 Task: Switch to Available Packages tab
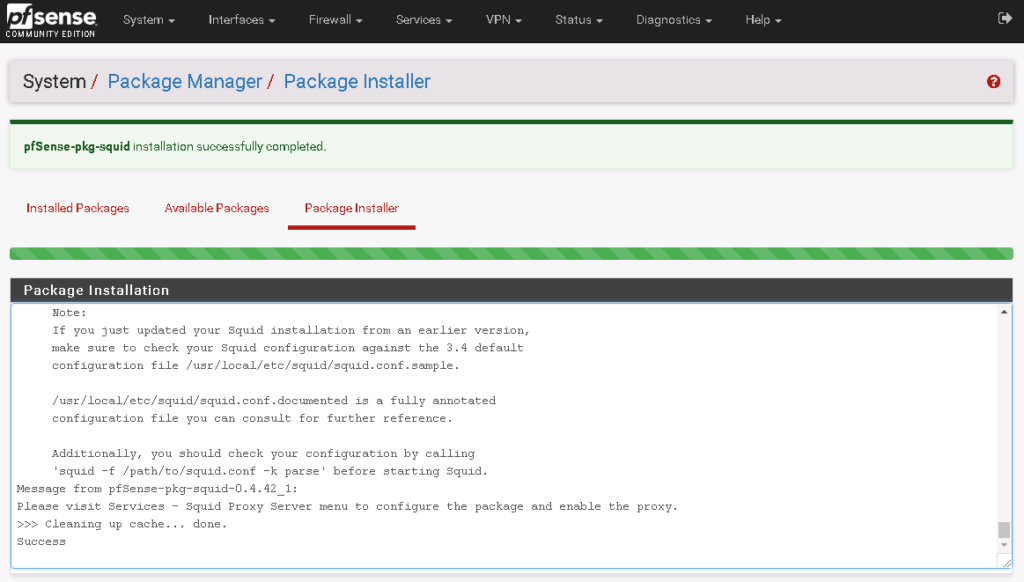point(217,208)
